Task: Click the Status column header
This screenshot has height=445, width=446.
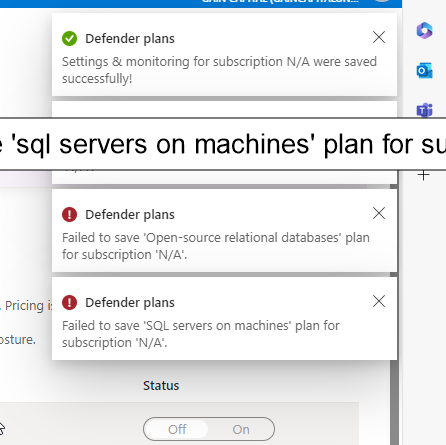Action: [x=161, y=386]
